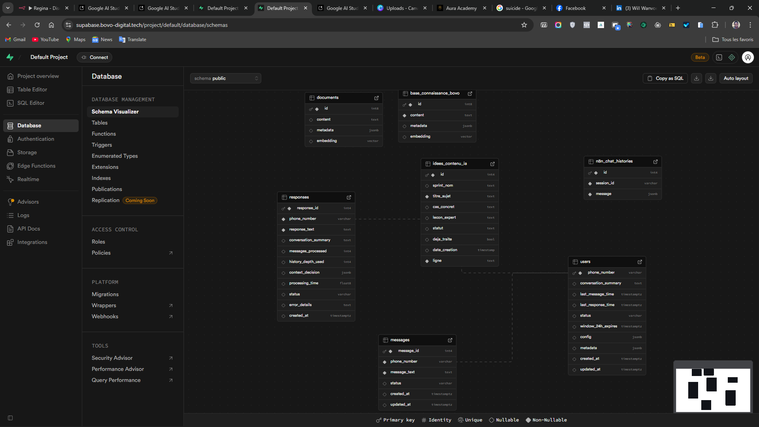
Task: Go to Edge Functions section
Action: 36,166
